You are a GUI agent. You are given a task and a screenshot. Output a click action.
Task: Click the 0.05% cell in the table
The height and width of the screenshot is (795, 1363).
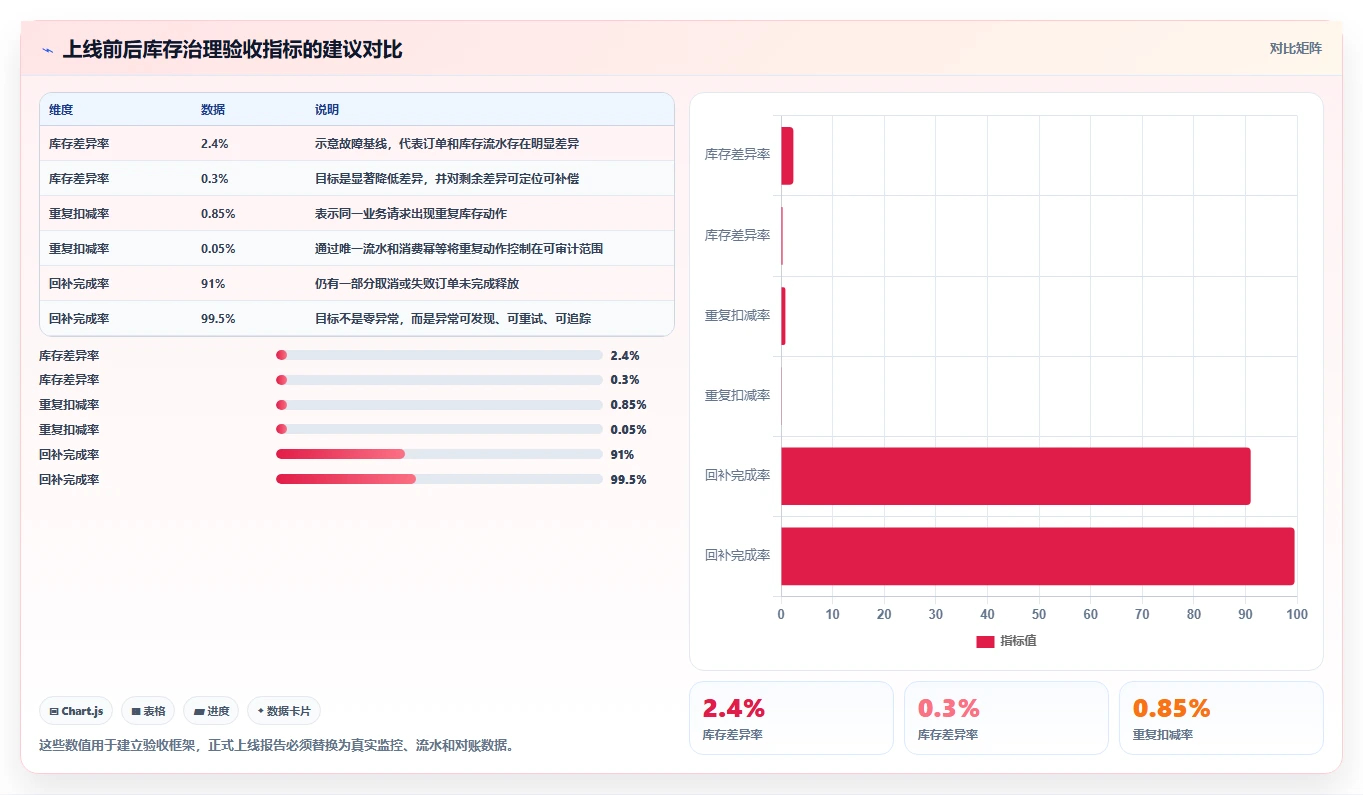218,249
